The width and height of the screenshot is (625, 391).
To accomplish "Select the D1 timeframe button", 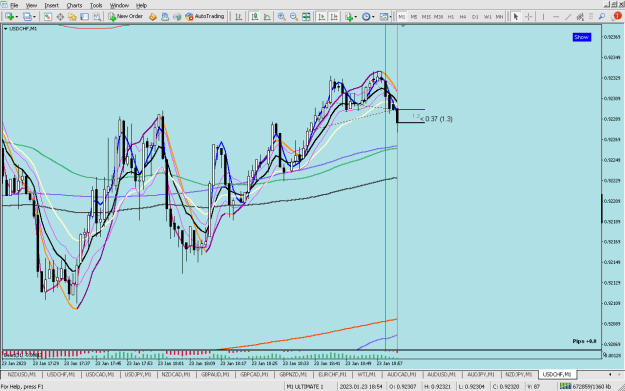I will [x=475, y=17].
